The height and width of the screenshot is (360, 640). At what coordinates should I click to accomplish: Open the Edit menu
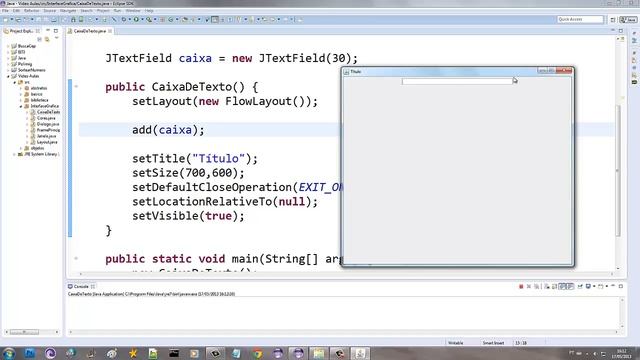(16, 11)
